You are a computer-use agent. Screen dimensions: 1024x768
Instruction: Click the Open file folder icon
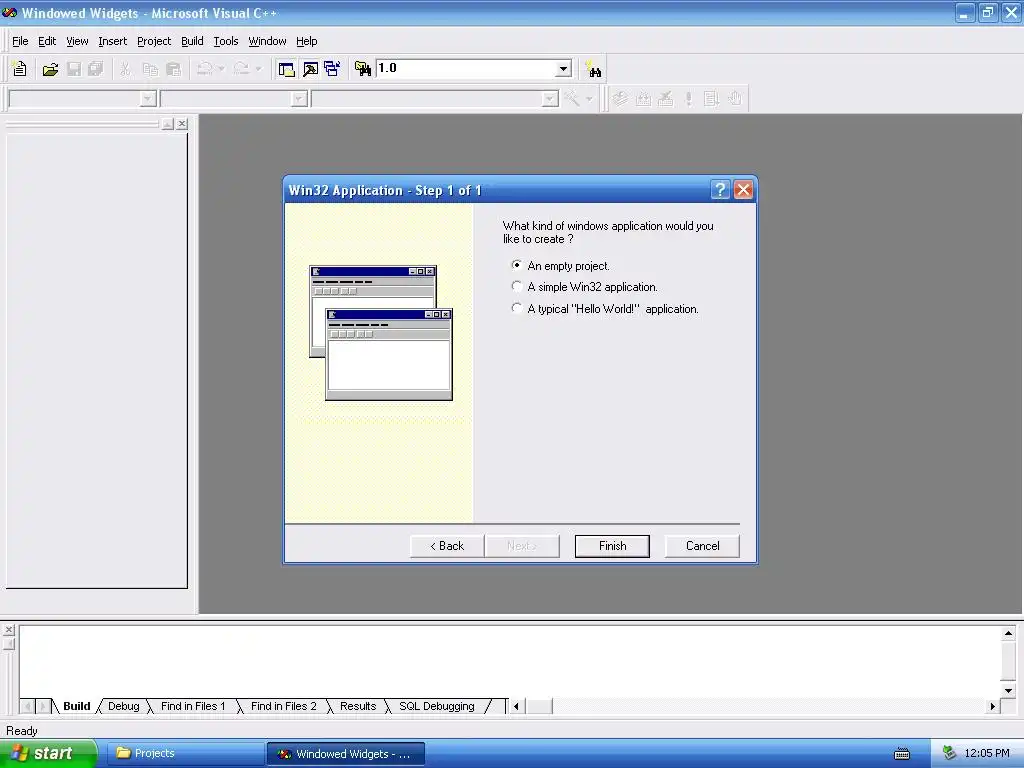[x=50, y=69]
